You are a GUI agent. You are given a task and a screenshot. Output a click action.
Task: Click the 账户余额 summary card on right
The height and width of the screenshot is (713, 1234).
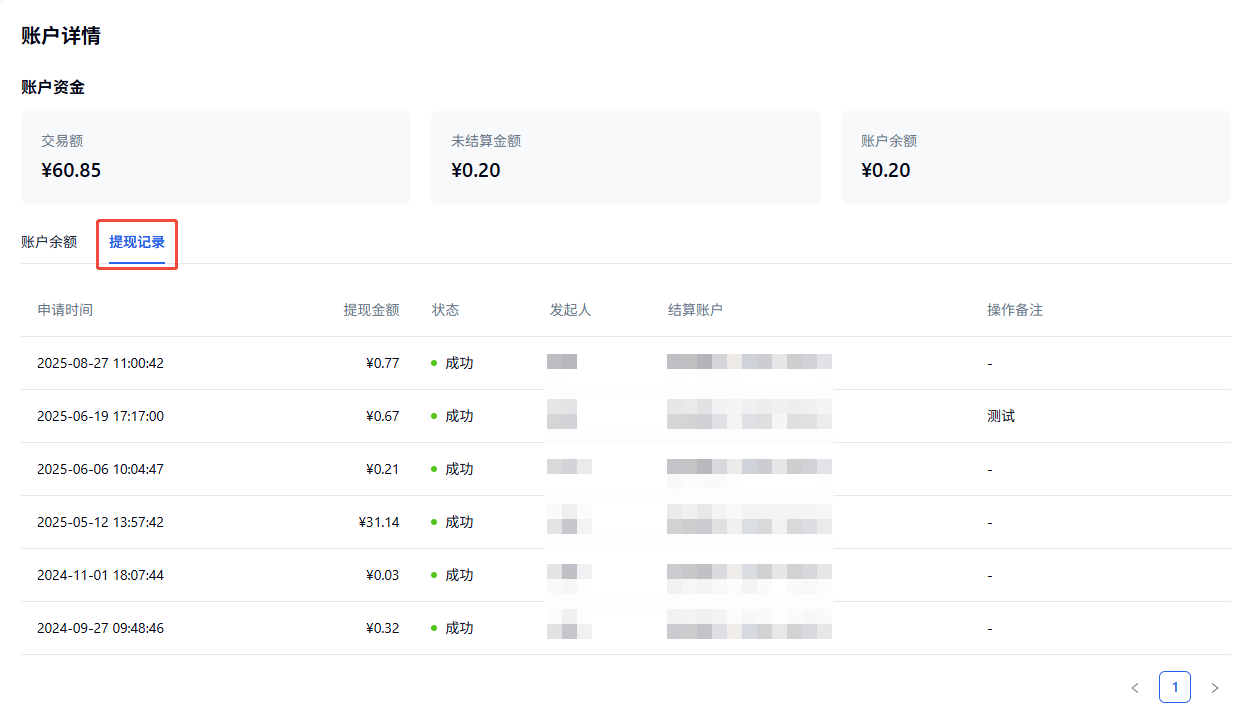[x=1035, y=157]
